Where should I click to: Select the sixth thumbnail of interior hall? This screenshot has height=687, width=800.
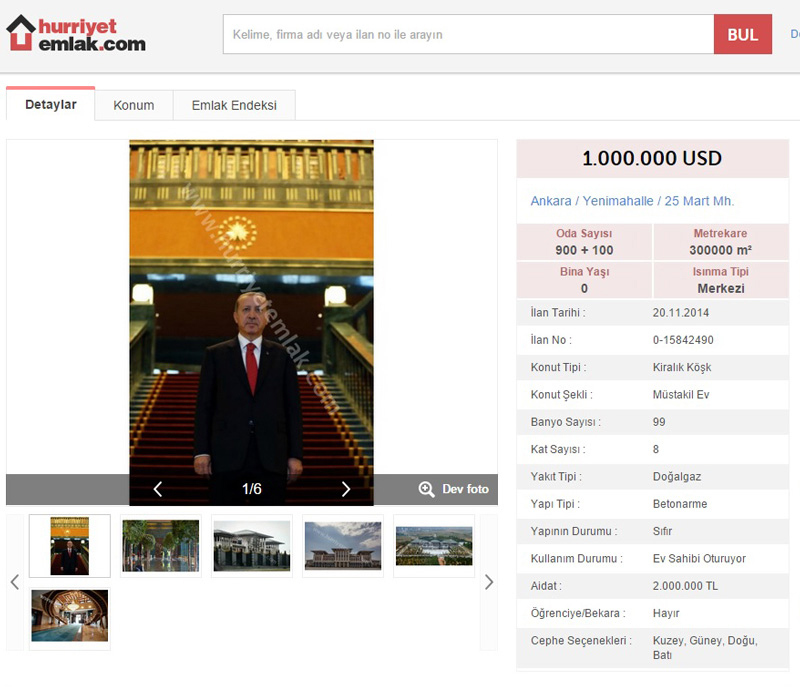[x=70, y=616]
